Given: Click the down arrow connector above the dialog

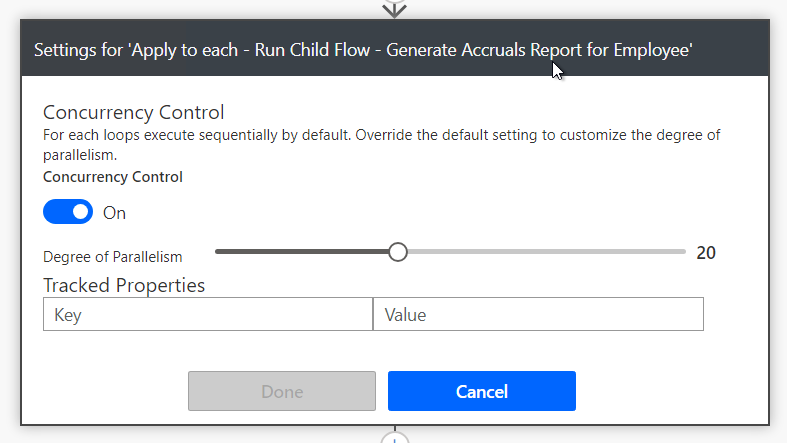Looking at the screenshot, I should point(395,8).
